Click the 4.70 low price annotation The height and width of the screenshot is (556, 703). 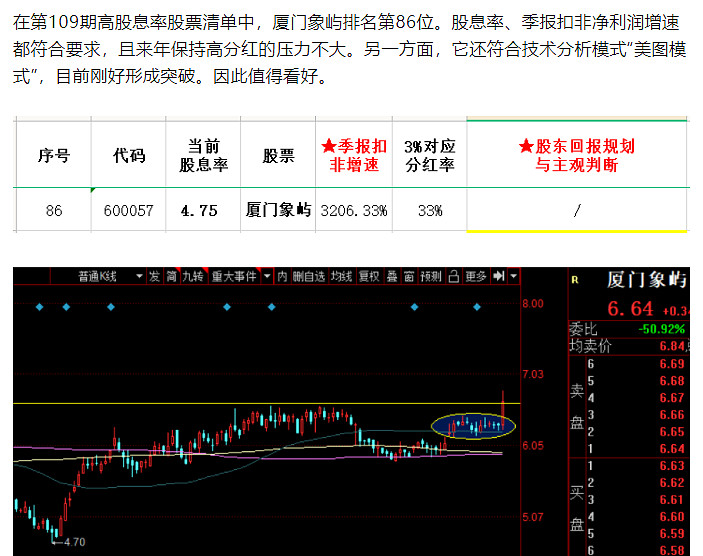[74, 542]
